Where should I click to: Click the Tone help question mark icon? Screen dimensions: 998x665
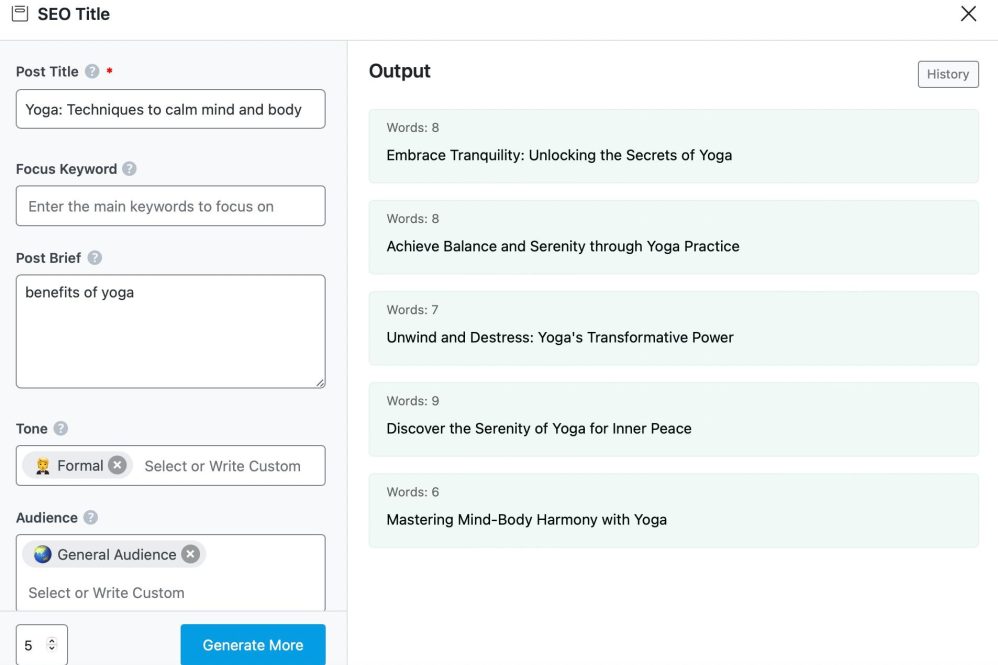(x=61, y=428)
